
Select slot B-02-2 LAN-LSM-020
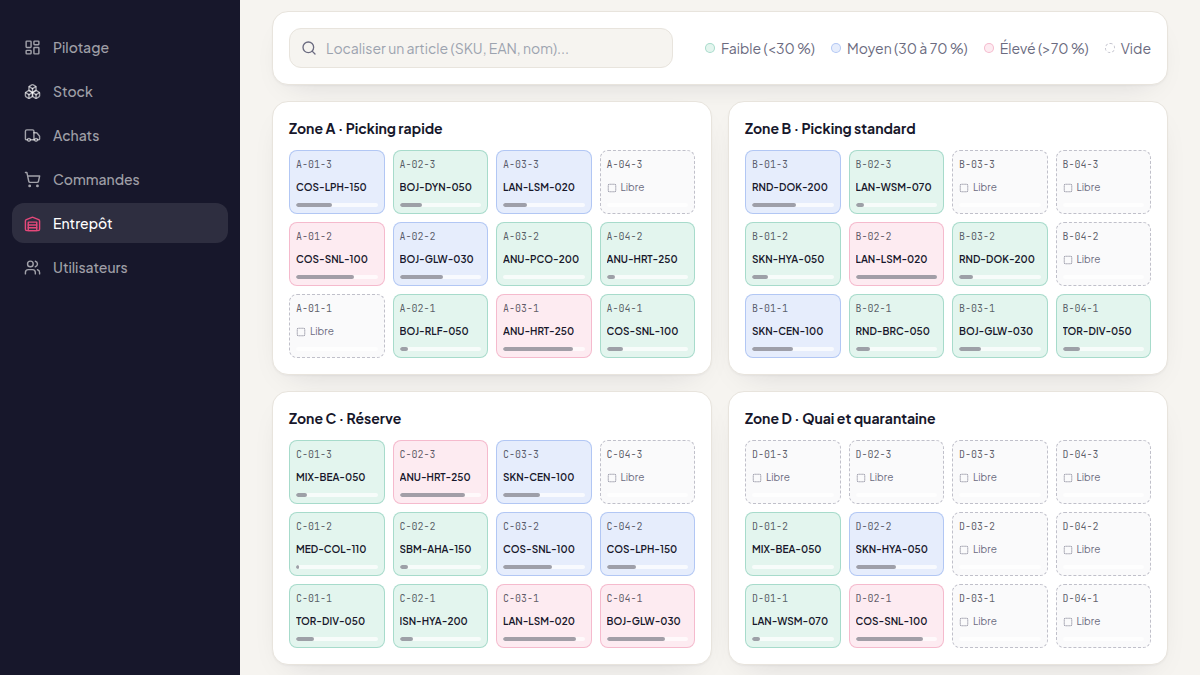[x=896, y=254]
